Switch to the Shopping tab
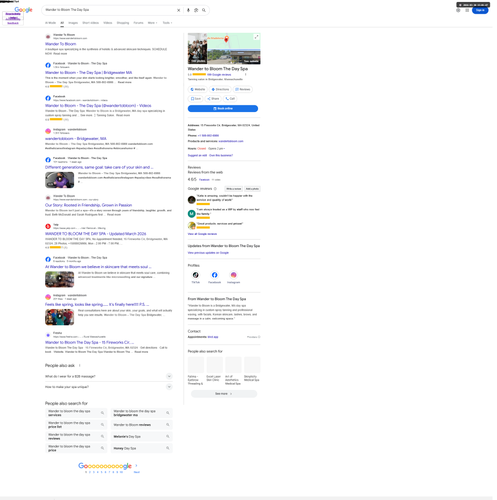Viewport: 497px width, 500px height. point(123,23)
